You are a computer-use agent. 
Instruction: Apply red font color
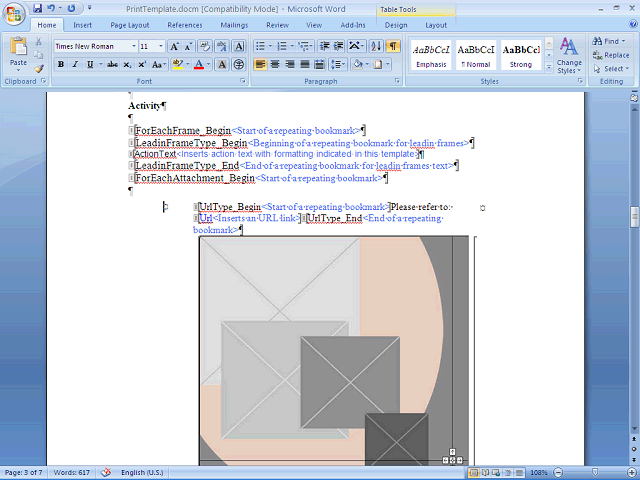[x=199, y=64]
